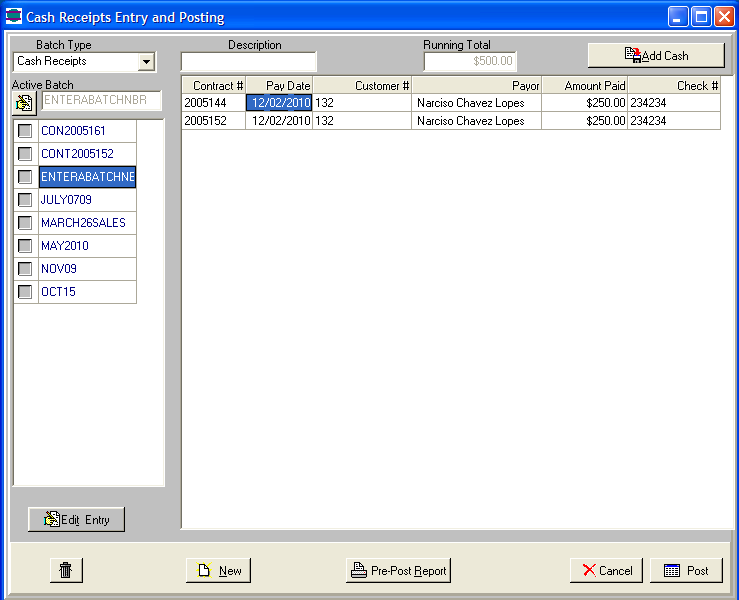Check the CON2005161 batch checkbox
Image resolution: width=739 pixels, height=600 pixels.
25,131
